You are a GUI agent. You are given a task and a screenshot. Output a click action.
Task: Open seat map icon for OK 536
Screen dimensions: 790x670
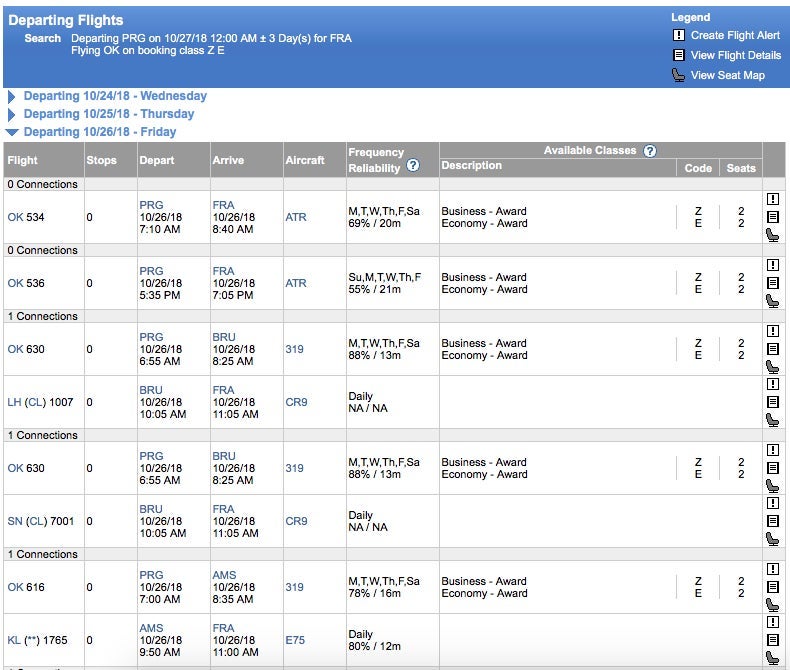772,301
